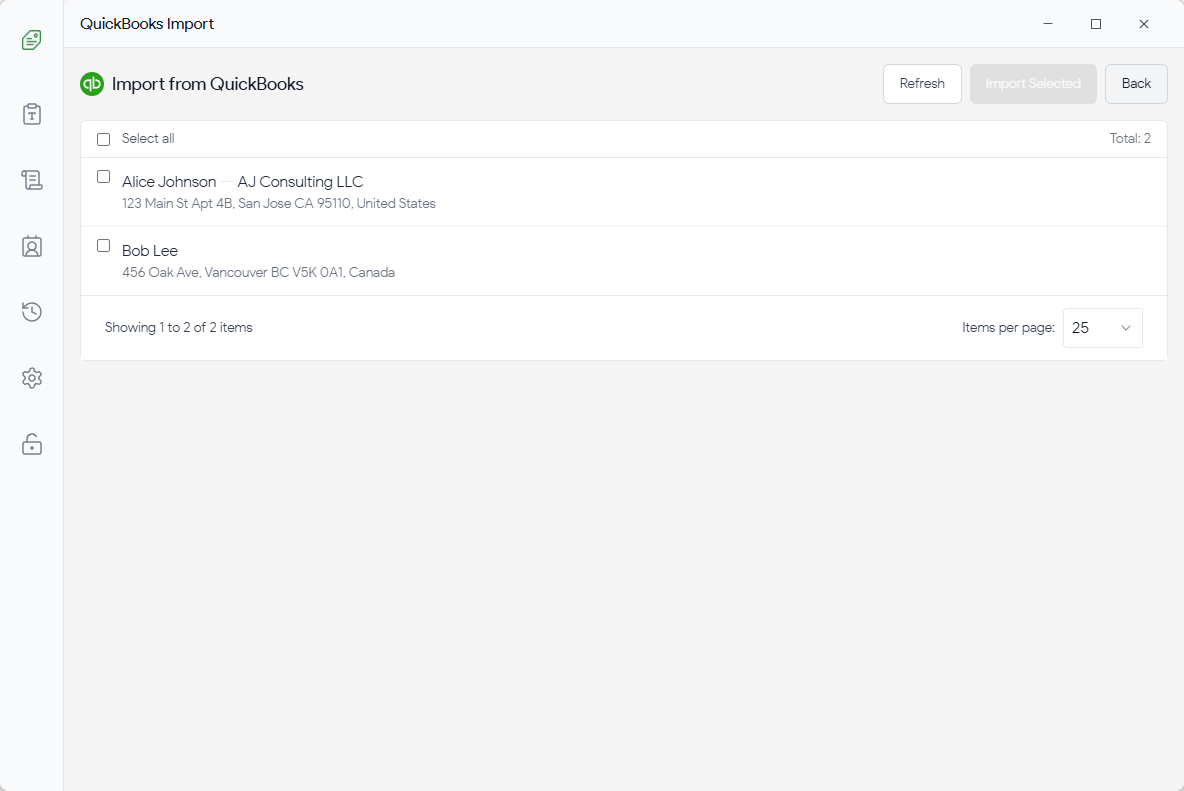Open the green labels section in sidebar
This screenshot has height=791, width=1184.
tap(31, 40)
